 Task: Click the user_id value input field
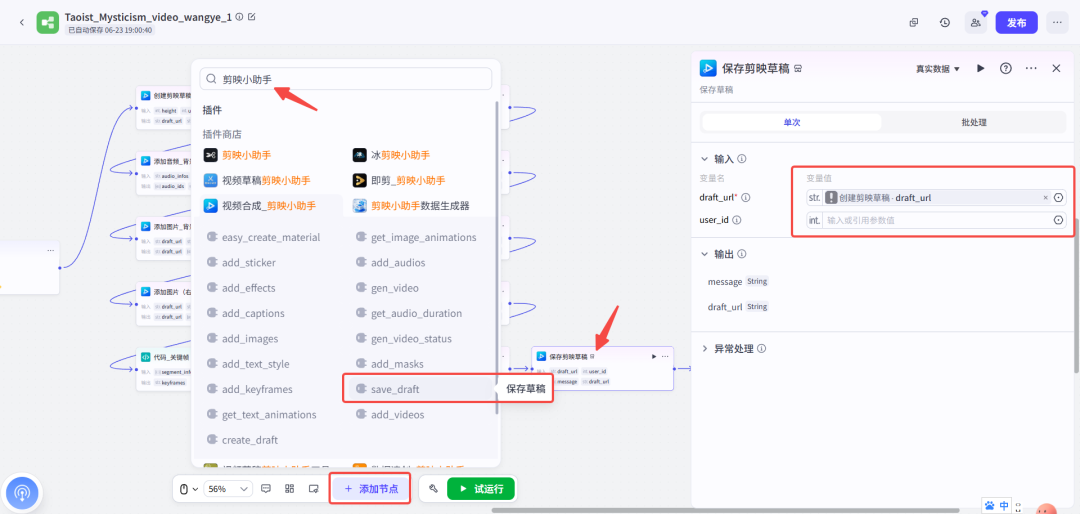point(936,220)
